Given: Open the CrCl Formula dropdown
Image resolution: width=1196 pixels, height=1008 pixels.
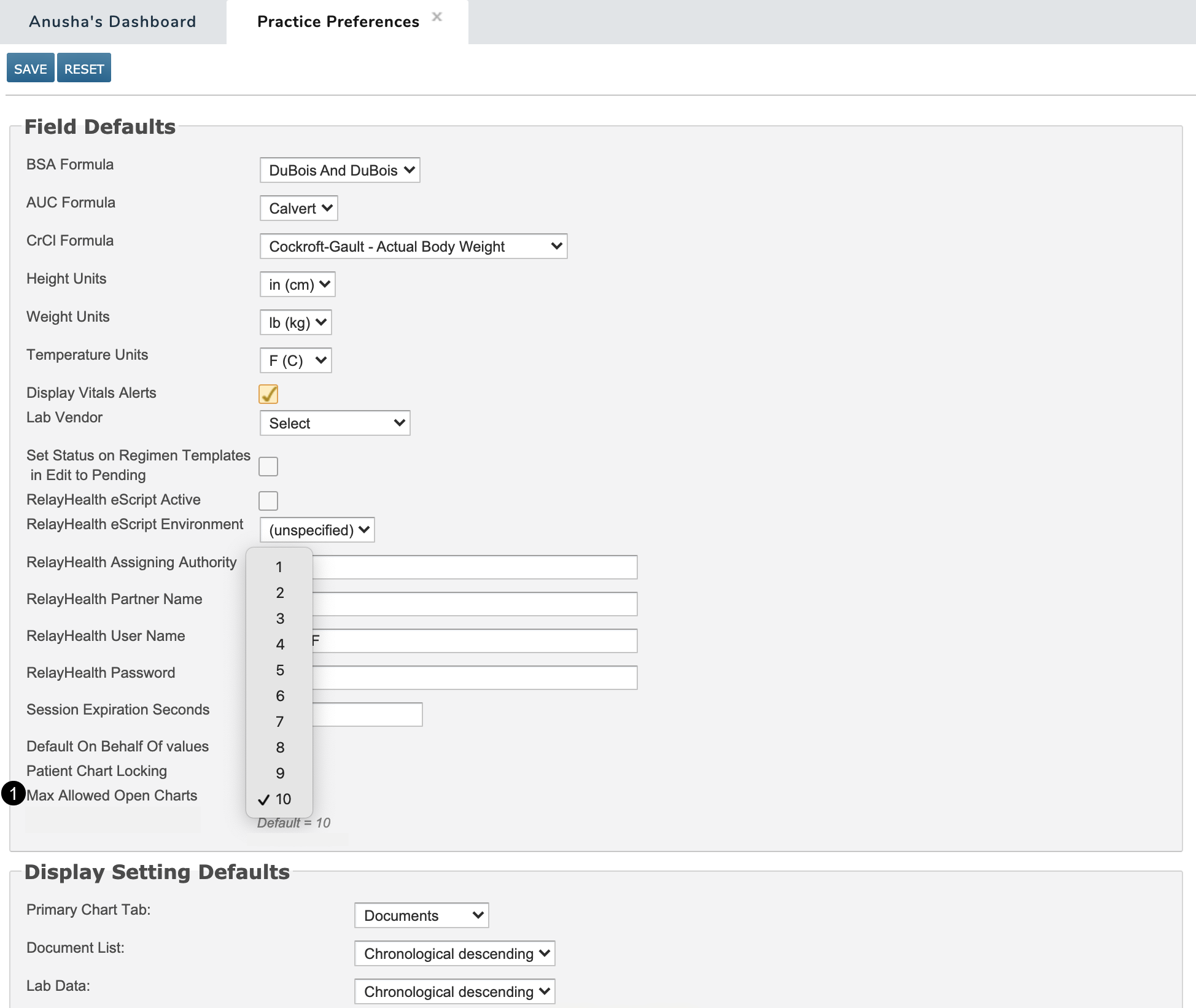Looking at the screenshot, I should pos(413,247).
